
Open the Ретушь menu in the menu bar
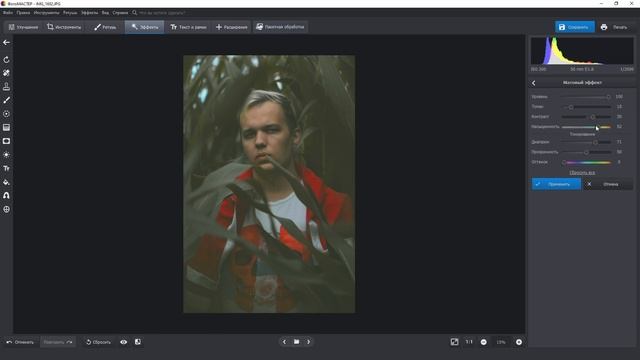[x=70, y=13]
